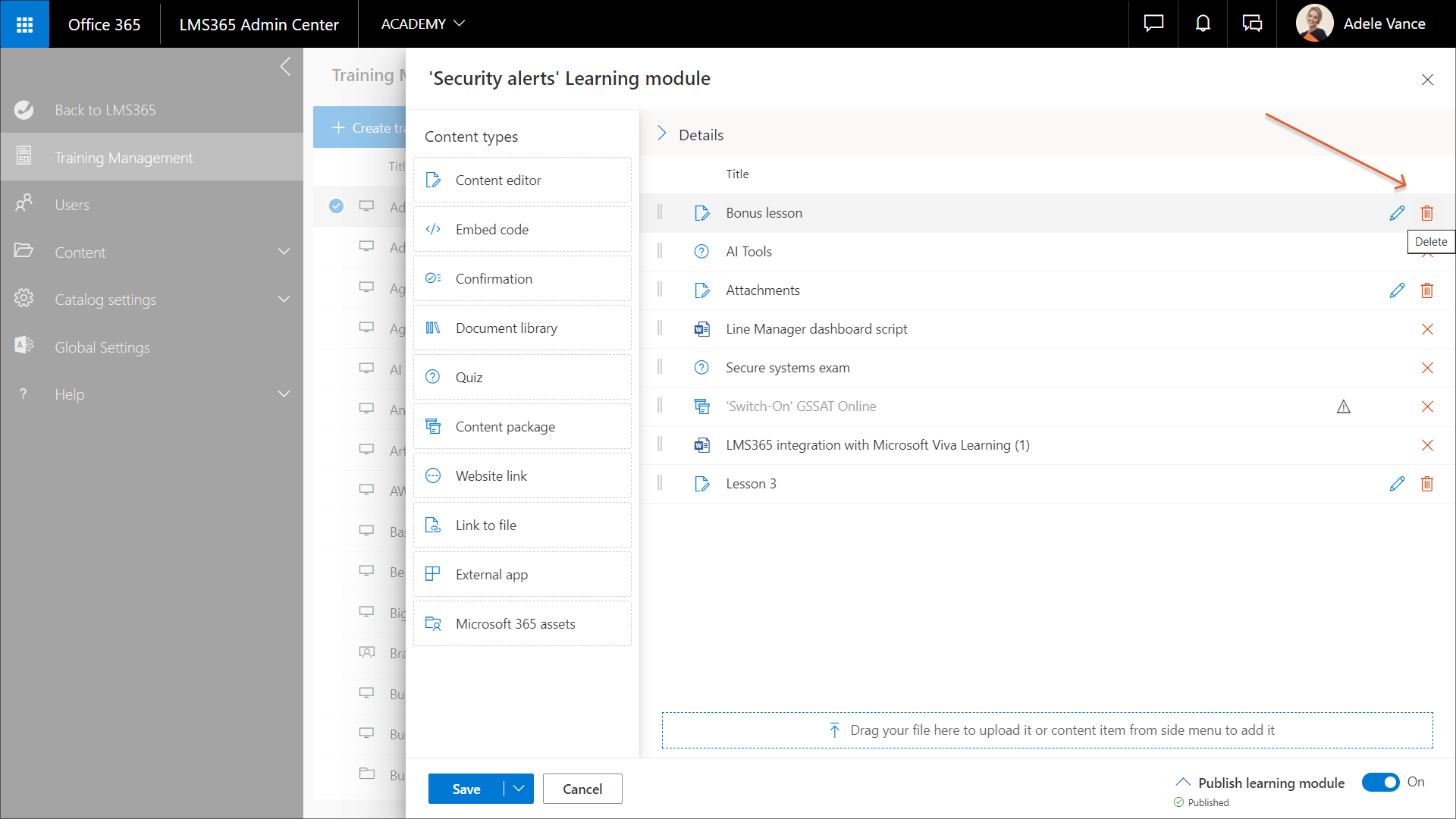Viewport: 1456px width, 819px height.
Task: Add a Quiz content type
Action: (x=522, y=377)
